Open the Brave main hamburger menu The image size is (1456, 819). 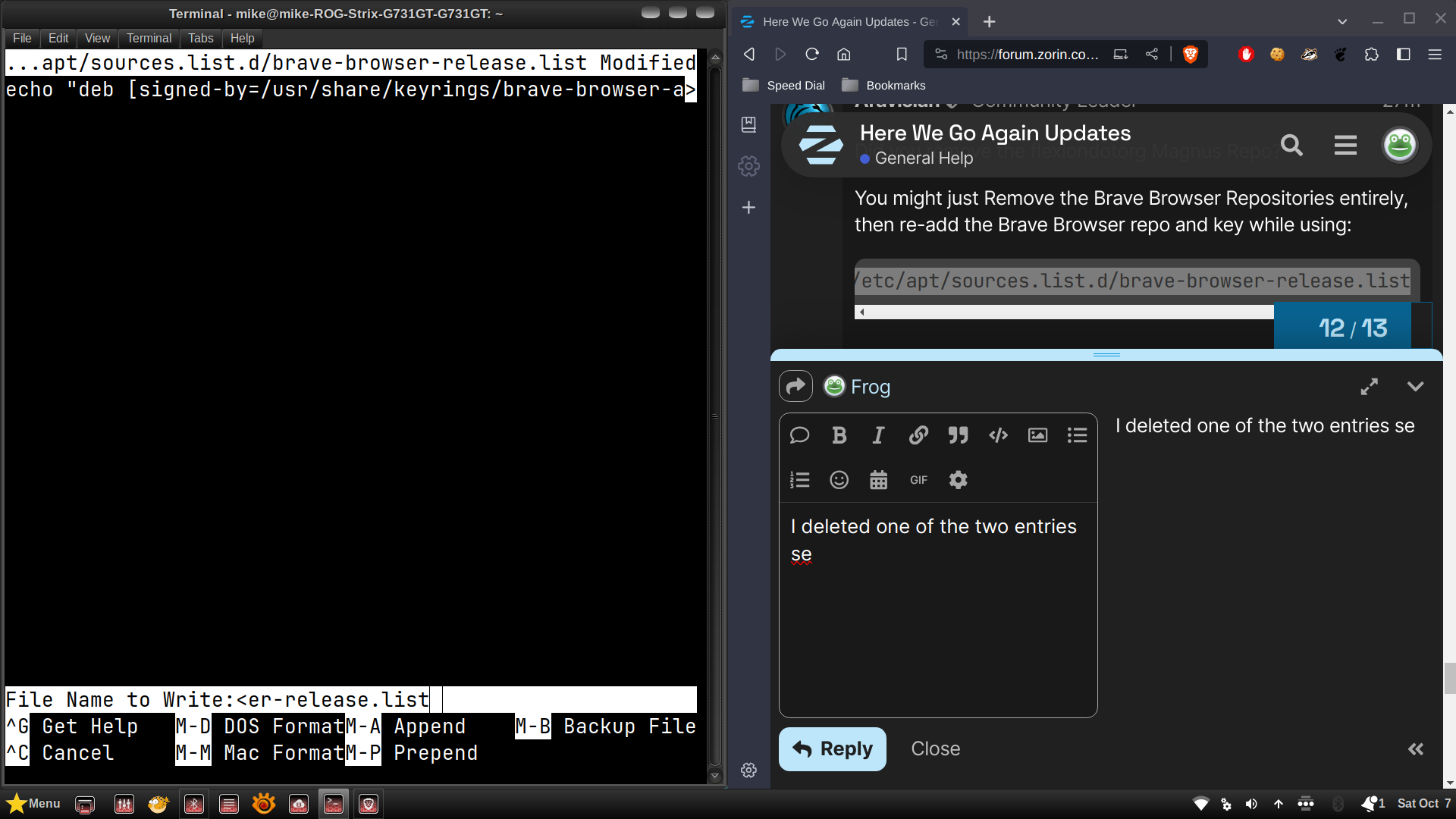(x=1435, y=54)
